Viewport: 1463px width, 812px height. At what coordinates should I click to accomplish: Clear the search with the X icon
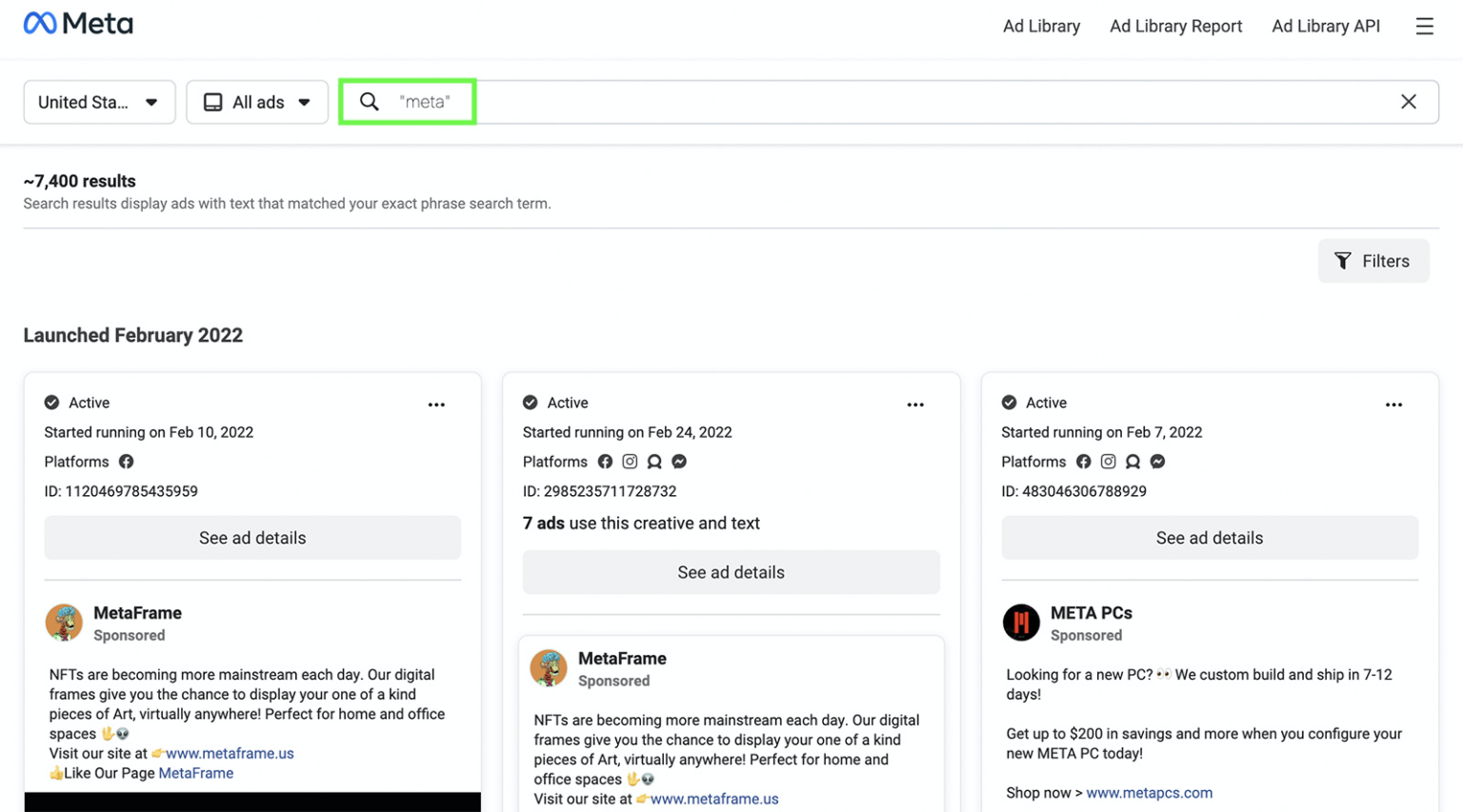click(x=1409, y=101)
